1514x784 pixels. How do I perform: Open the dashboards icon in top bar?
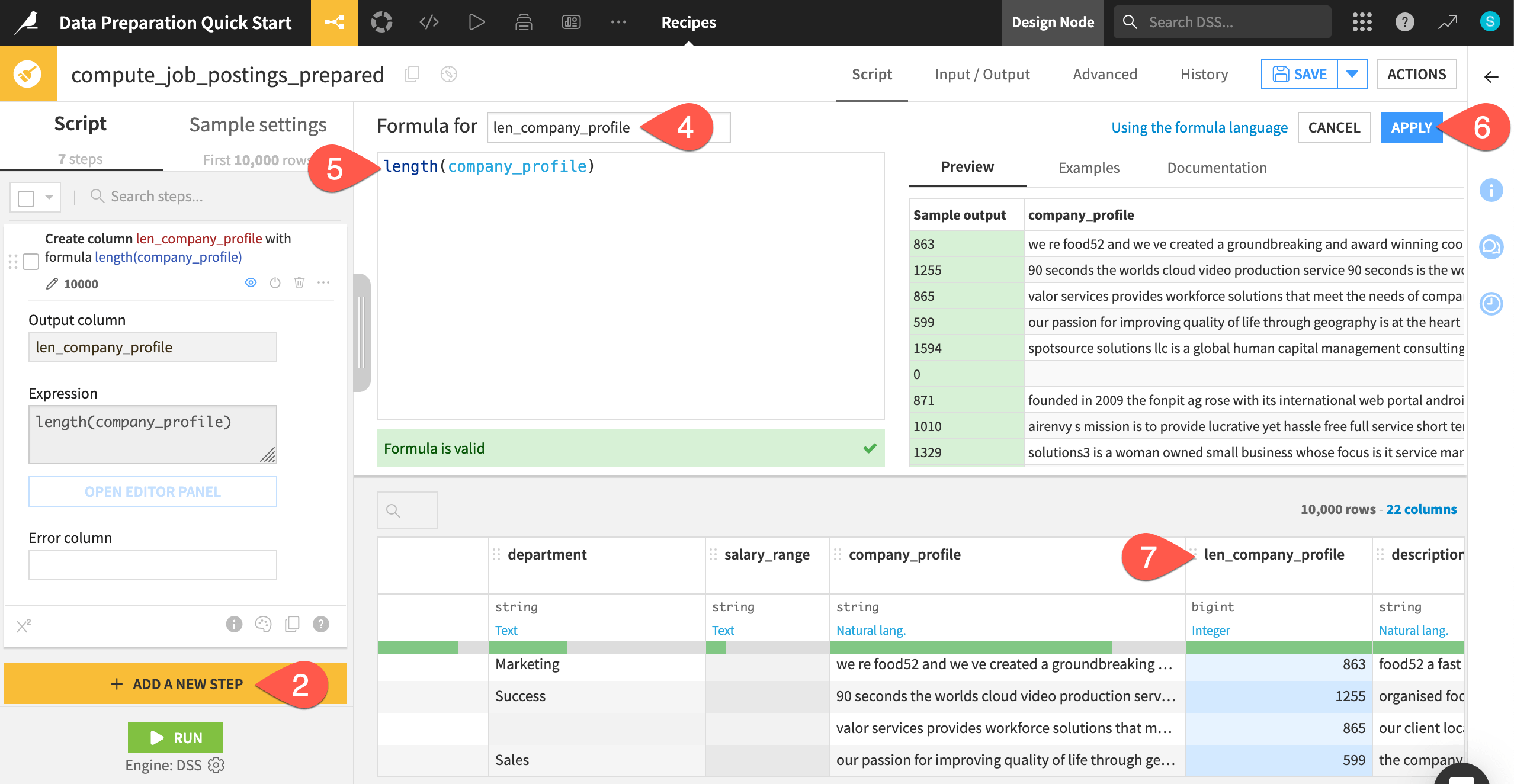point(571,23)
